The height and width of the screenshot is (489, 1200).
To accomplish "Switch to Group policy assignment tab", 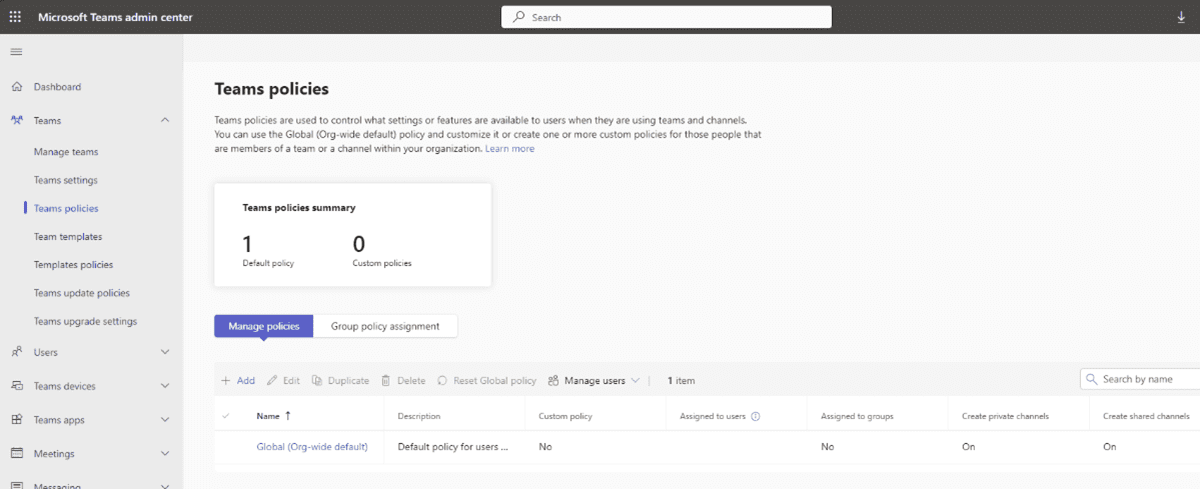I will (x=385, y=326).
